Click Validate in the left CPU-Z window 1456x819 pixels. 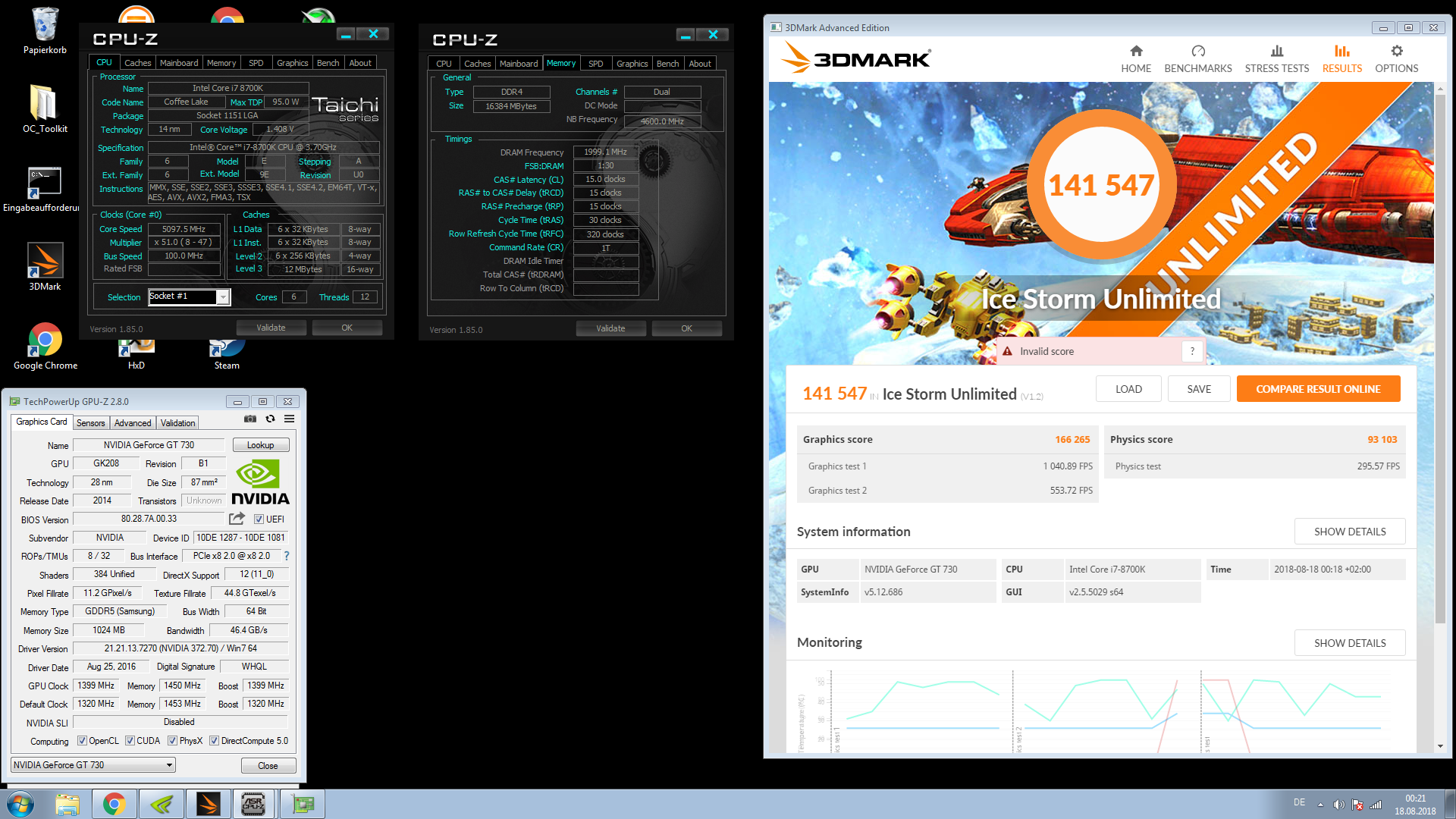pyautogui.click(x=271, y=328)
